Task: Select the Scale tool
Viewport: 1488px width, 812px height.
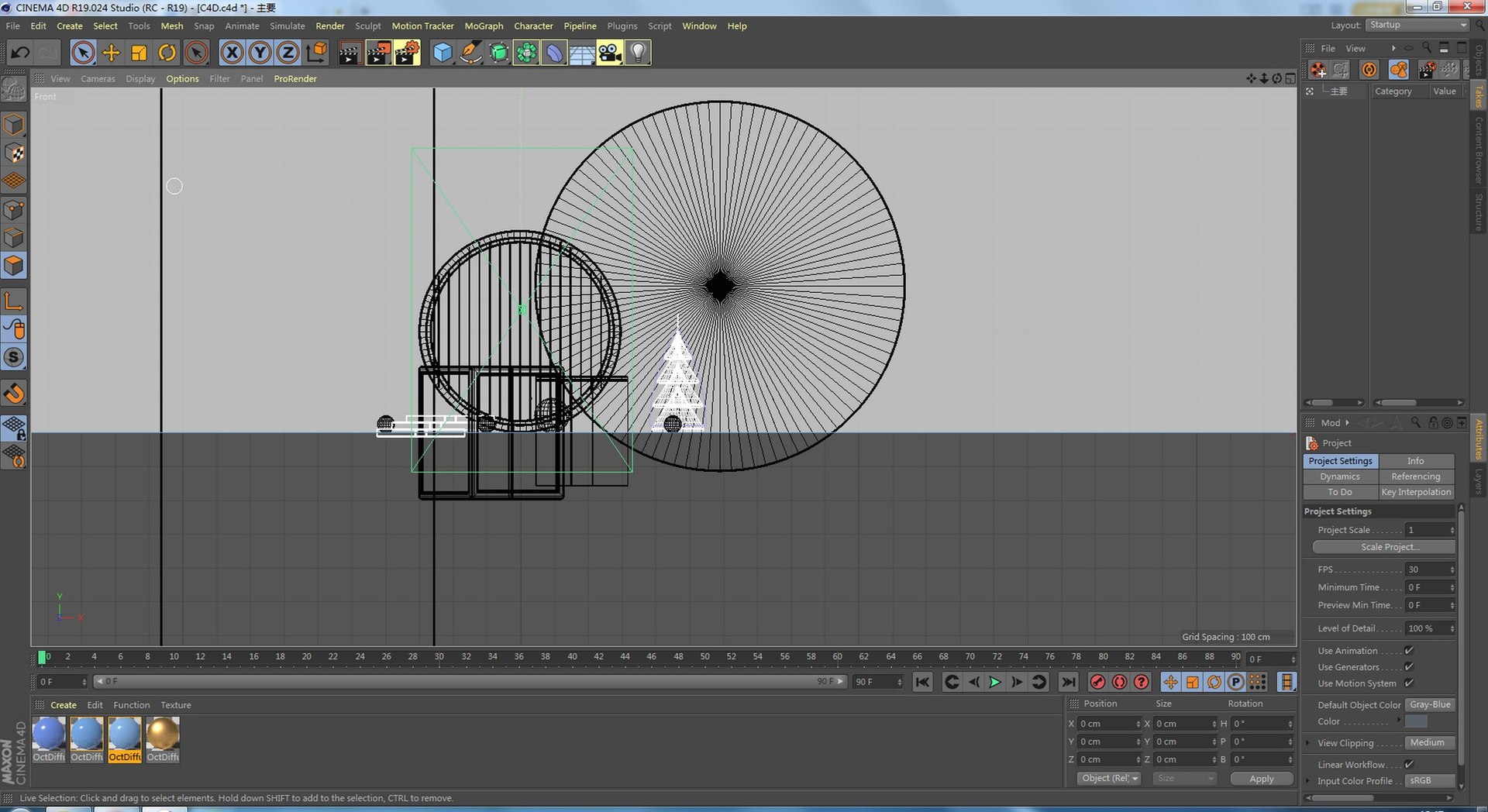Action: tap(139, 53)
